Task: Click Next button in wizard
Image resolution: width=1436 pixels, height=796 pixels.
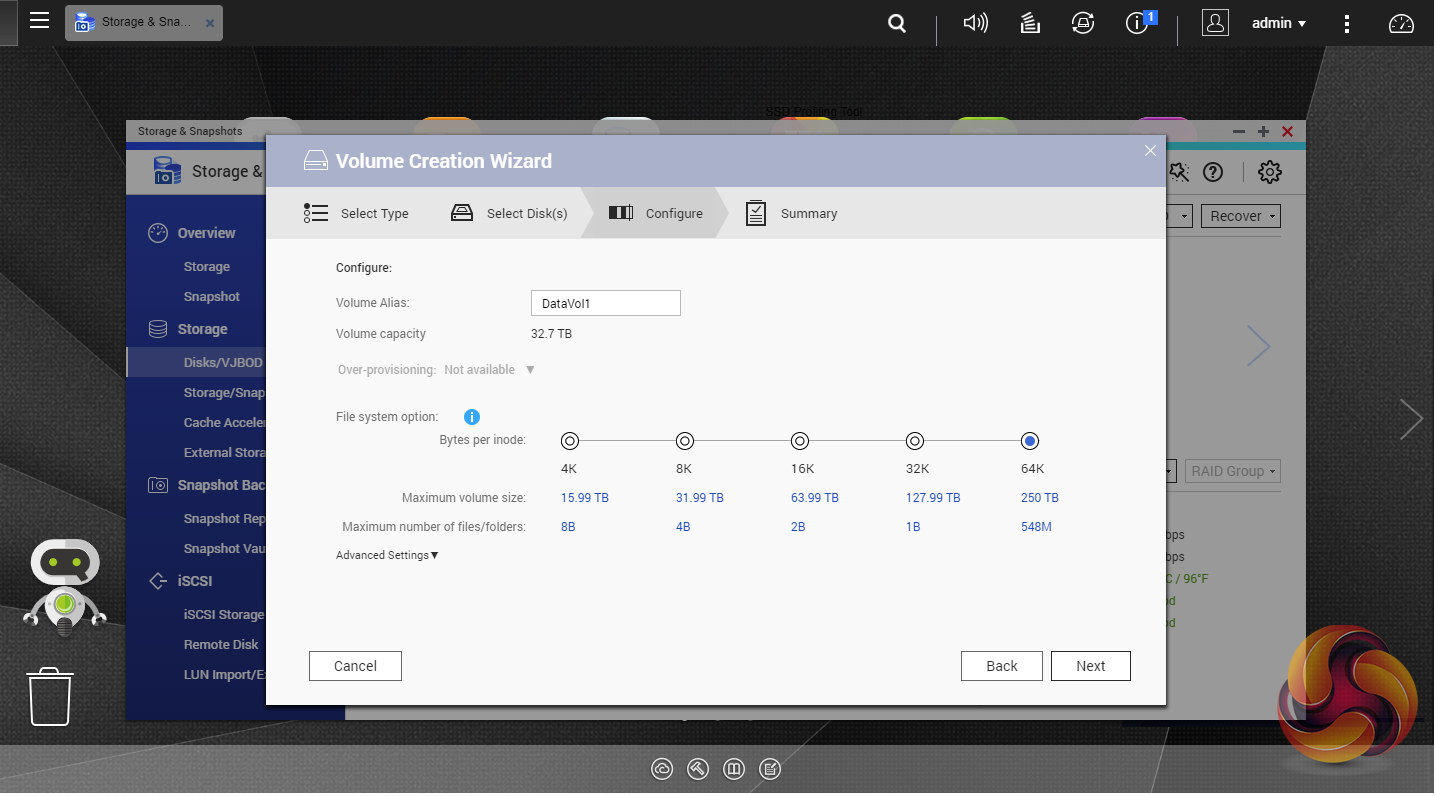Action: (x=1090, y=666)
